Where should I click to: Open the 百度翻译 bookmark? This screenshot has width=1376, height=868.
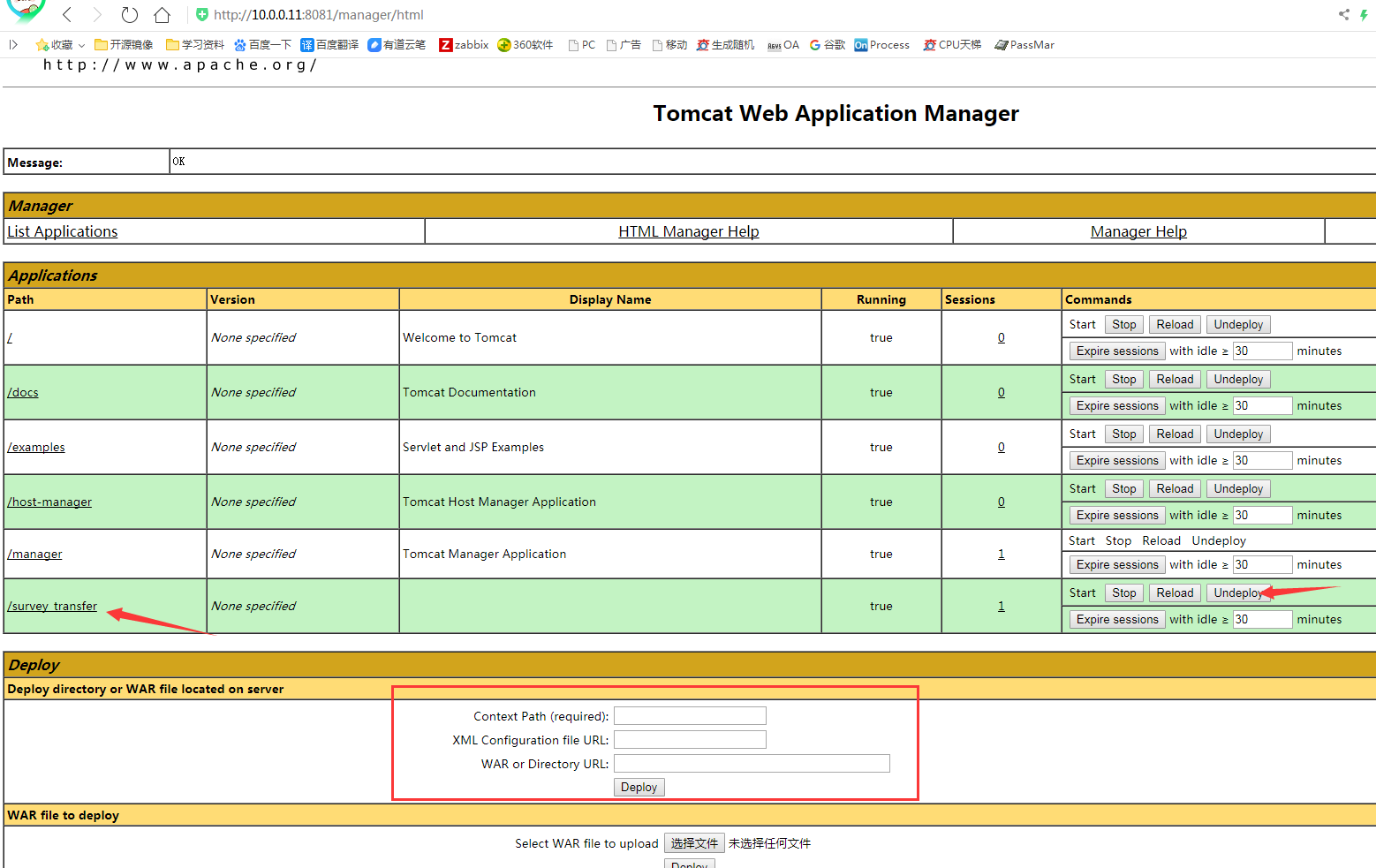(329, 44)
